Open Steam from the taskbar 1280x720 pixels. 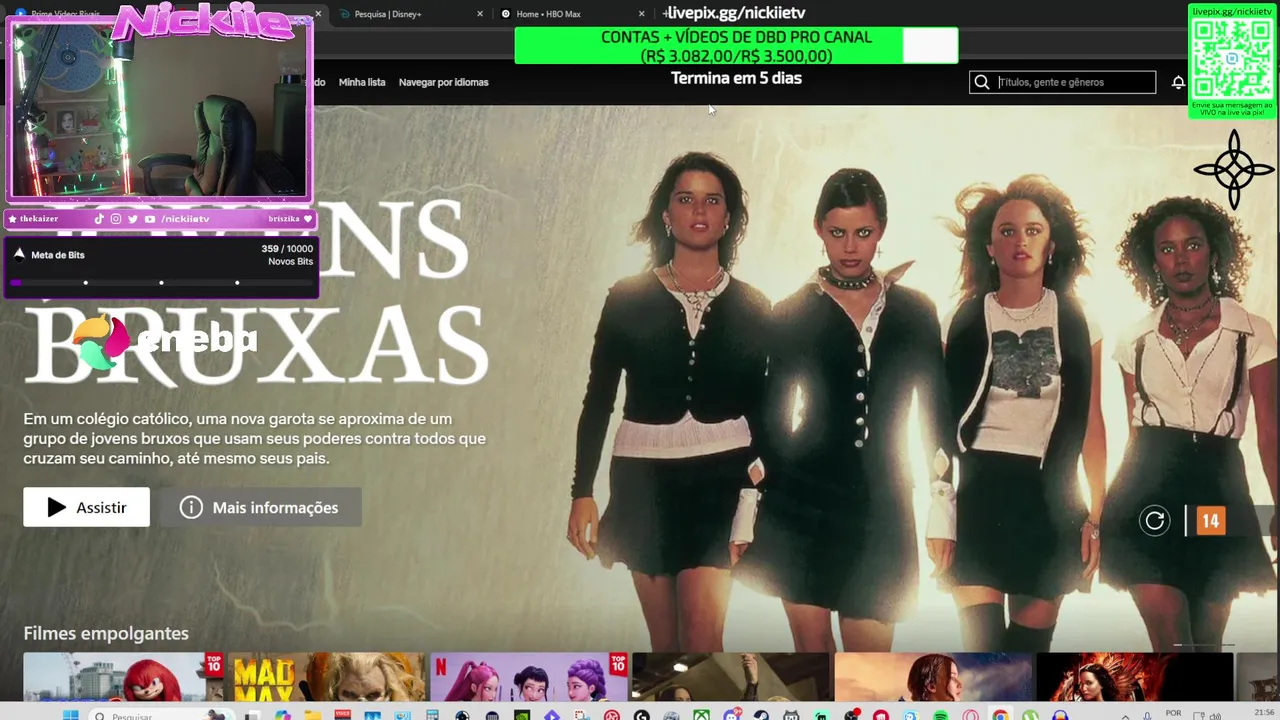click(x=761, y=715)
